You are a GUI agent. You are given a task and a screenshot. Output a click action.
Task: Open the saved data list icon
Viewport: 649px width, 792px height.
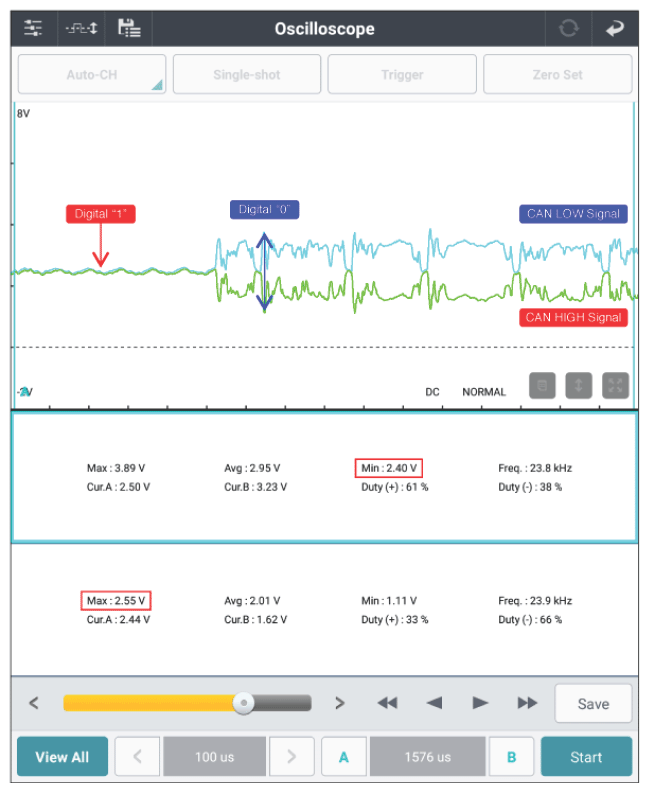pyautogui.click(x=129, y=28)
